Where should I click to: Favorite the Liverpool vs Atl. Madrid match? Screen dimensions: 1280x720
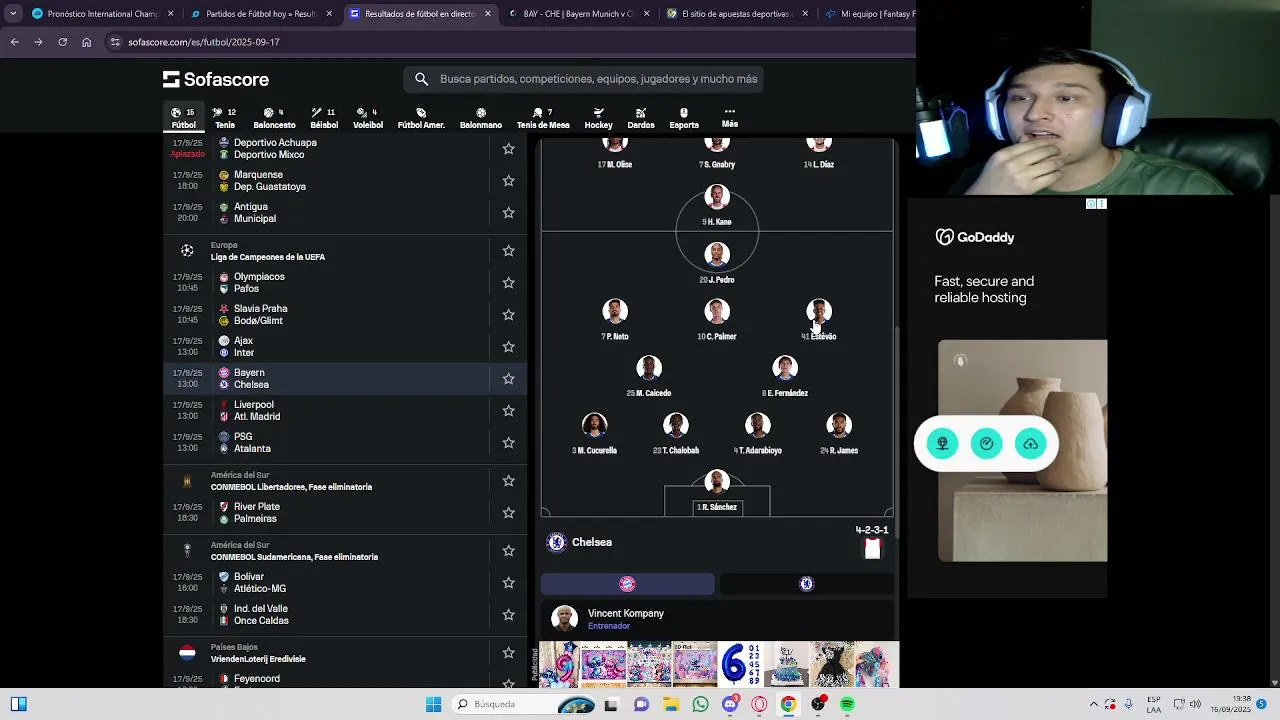(508, 411)
